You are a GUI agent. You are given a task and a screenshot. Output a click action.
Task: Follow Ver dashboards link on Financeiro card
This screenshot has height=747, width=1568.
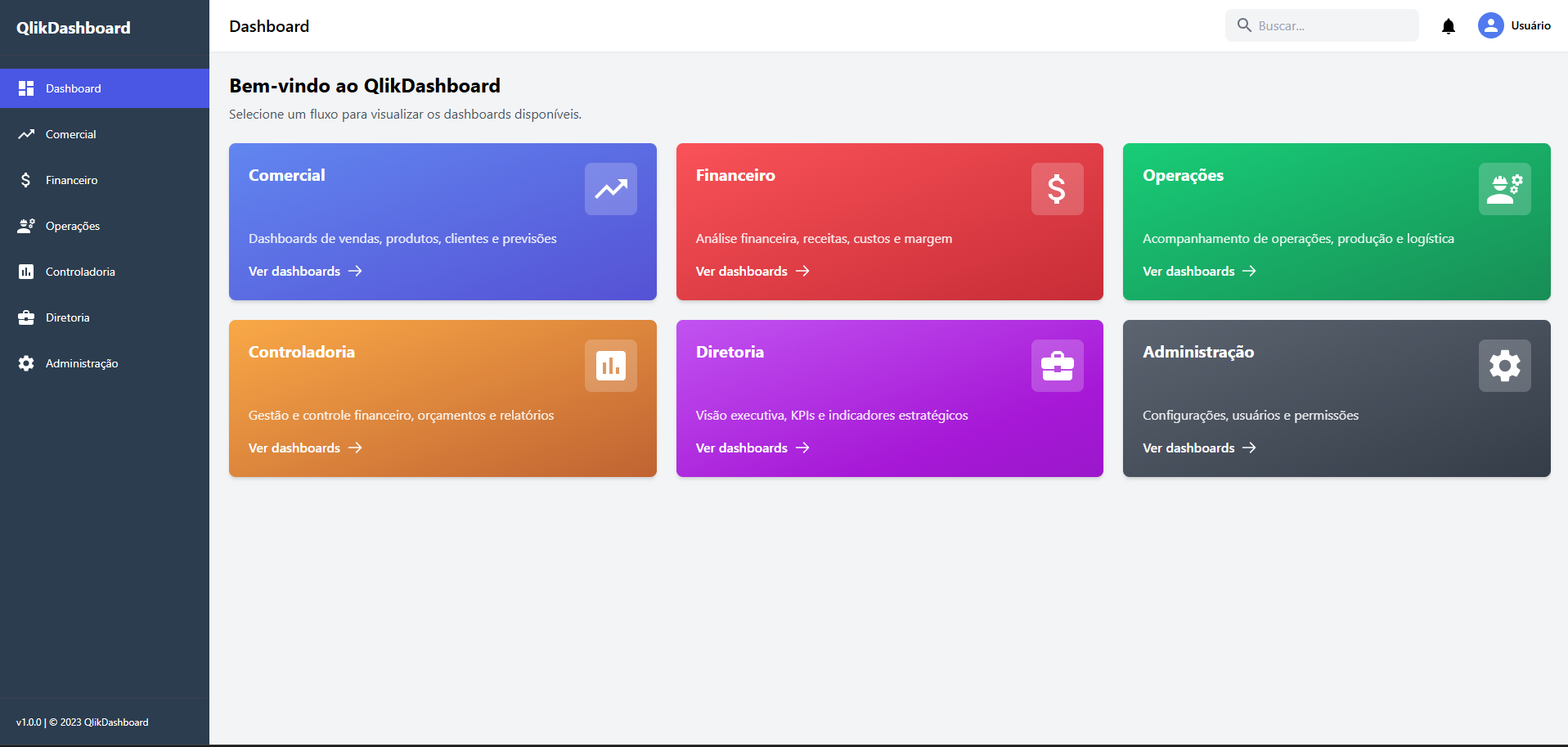752,271
